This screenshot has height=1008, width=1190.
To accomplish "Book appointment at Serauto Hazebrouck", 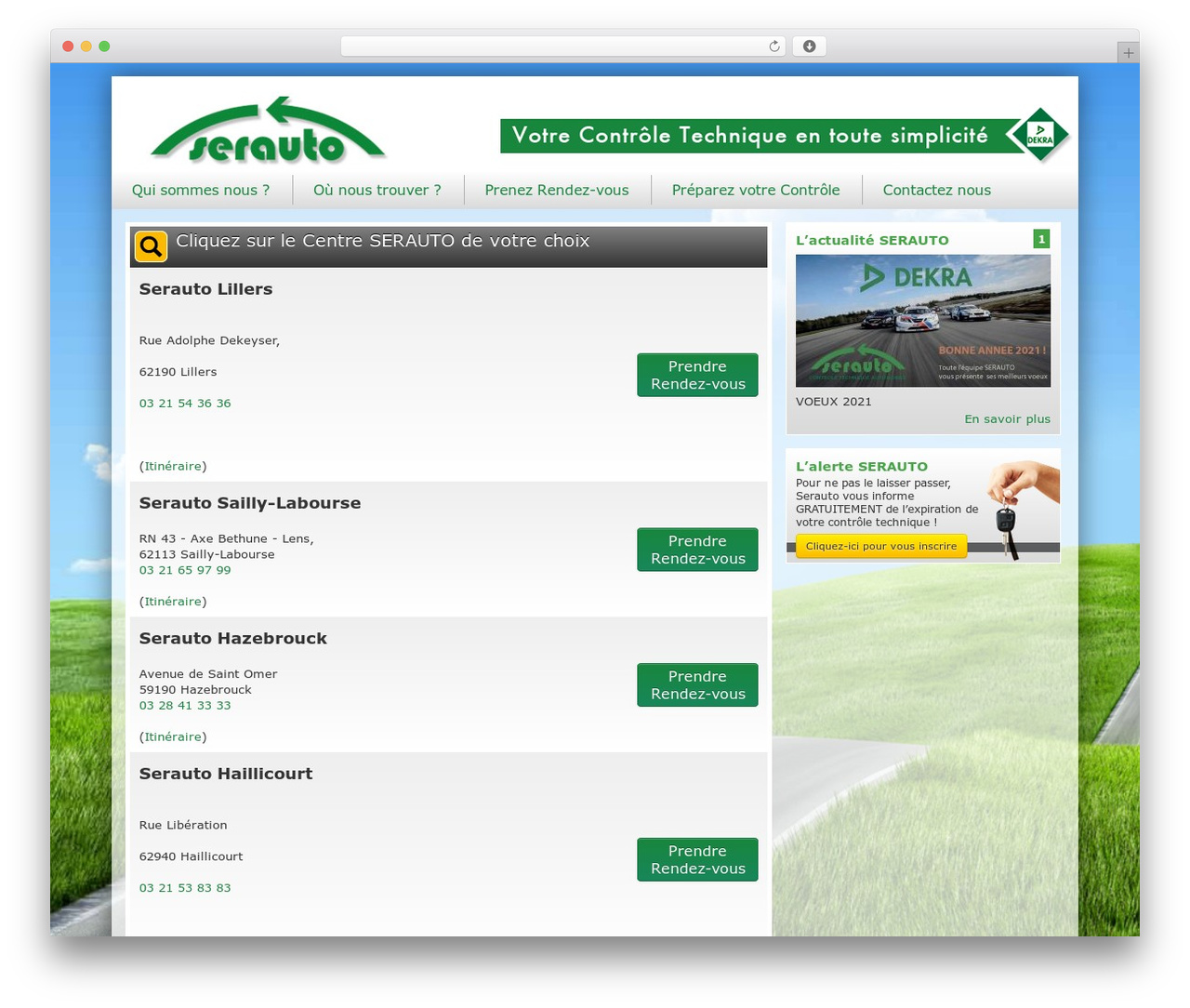I will coord(697,685).
